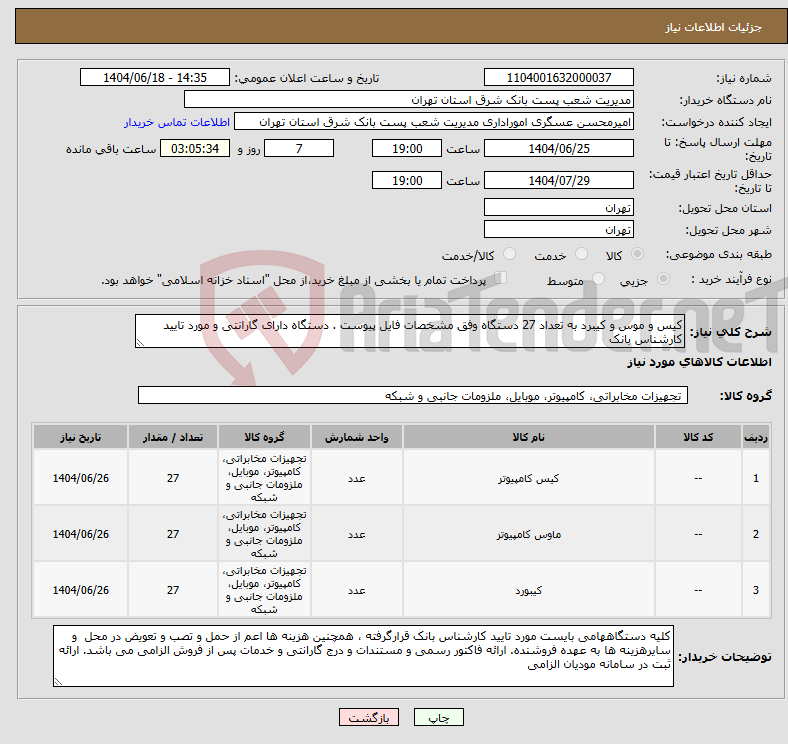
Task: Click the date 1404/06/26 in ماوس کامپیوتر row
Action: (80, 534)
